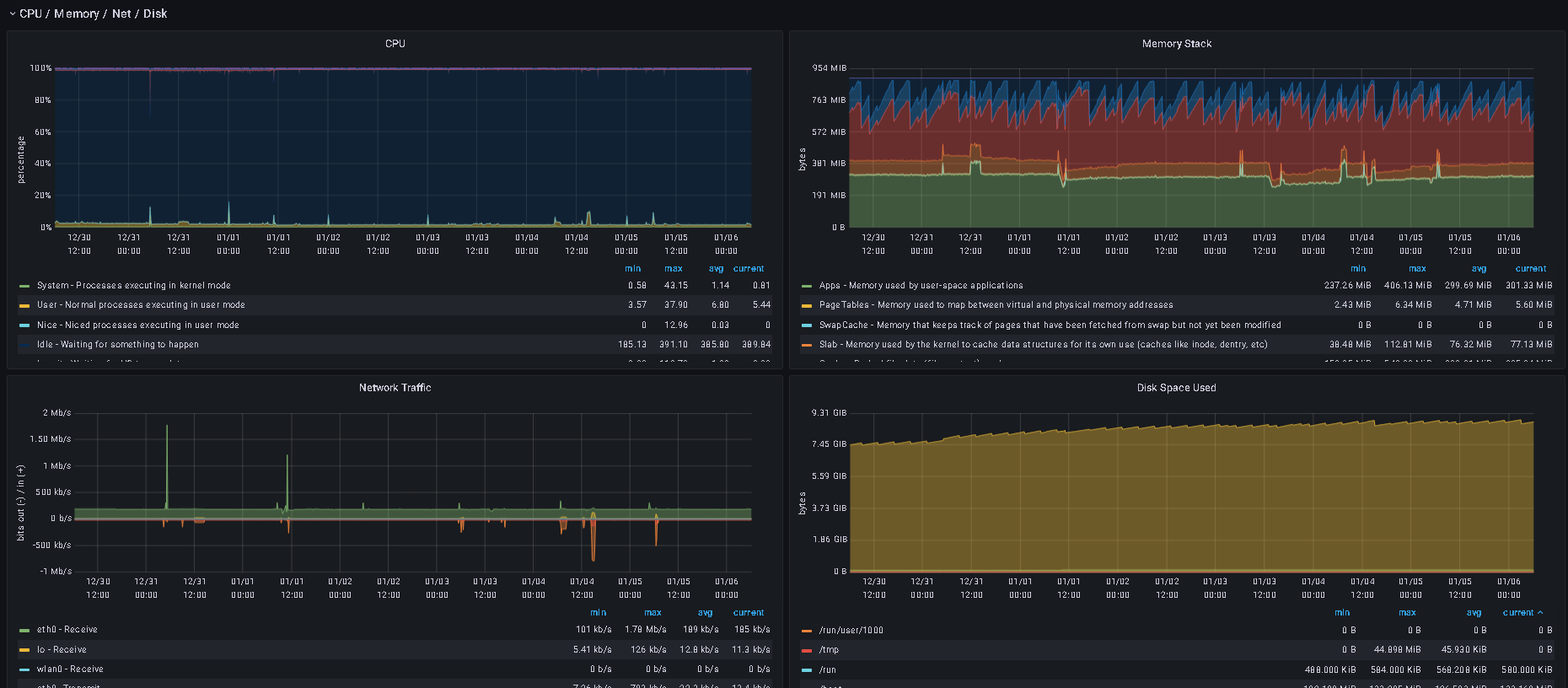Image resolution: width=1568 pixels, height=688 pixels.
Task: Toggle Apps - Memory used by user-space applications series
Action: pyautogui.click(x=921, y=286)
